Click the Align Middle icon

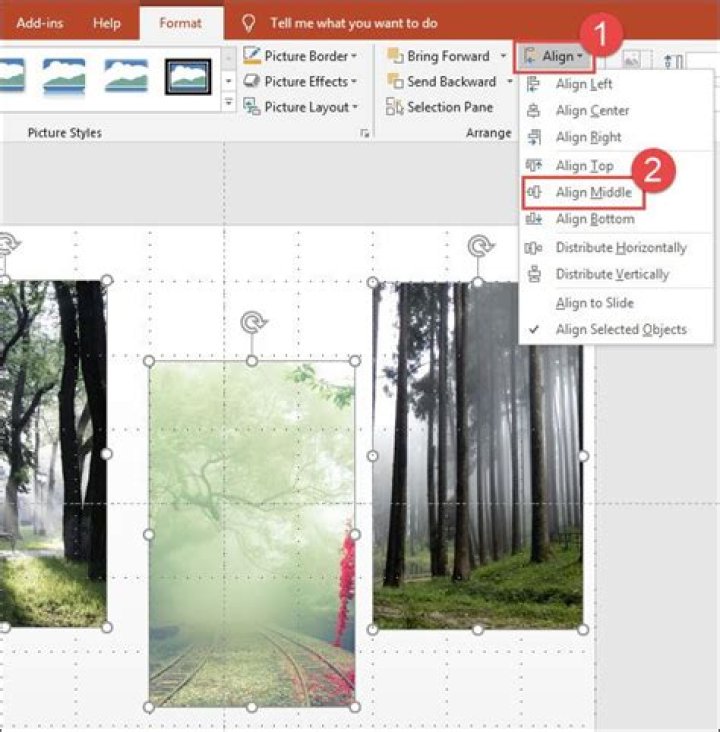point(534,192)
